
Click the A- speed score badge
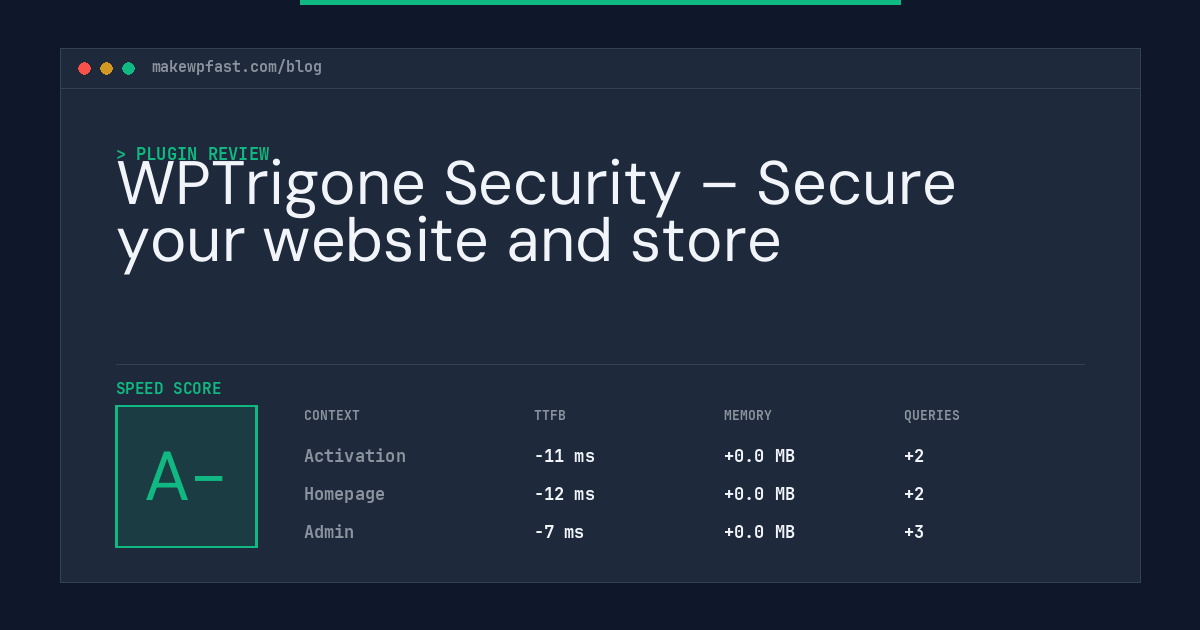(x=187, y=476)
